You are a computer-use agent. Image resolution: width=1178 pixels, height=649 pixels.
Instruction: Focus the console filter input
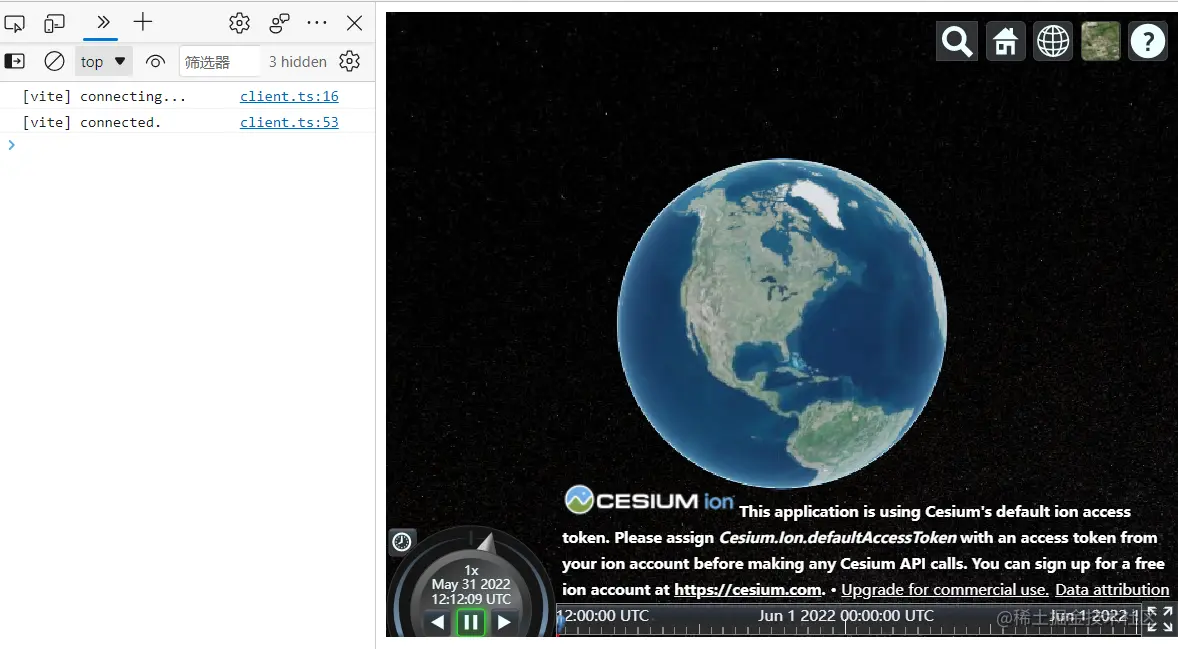[219, 62]
